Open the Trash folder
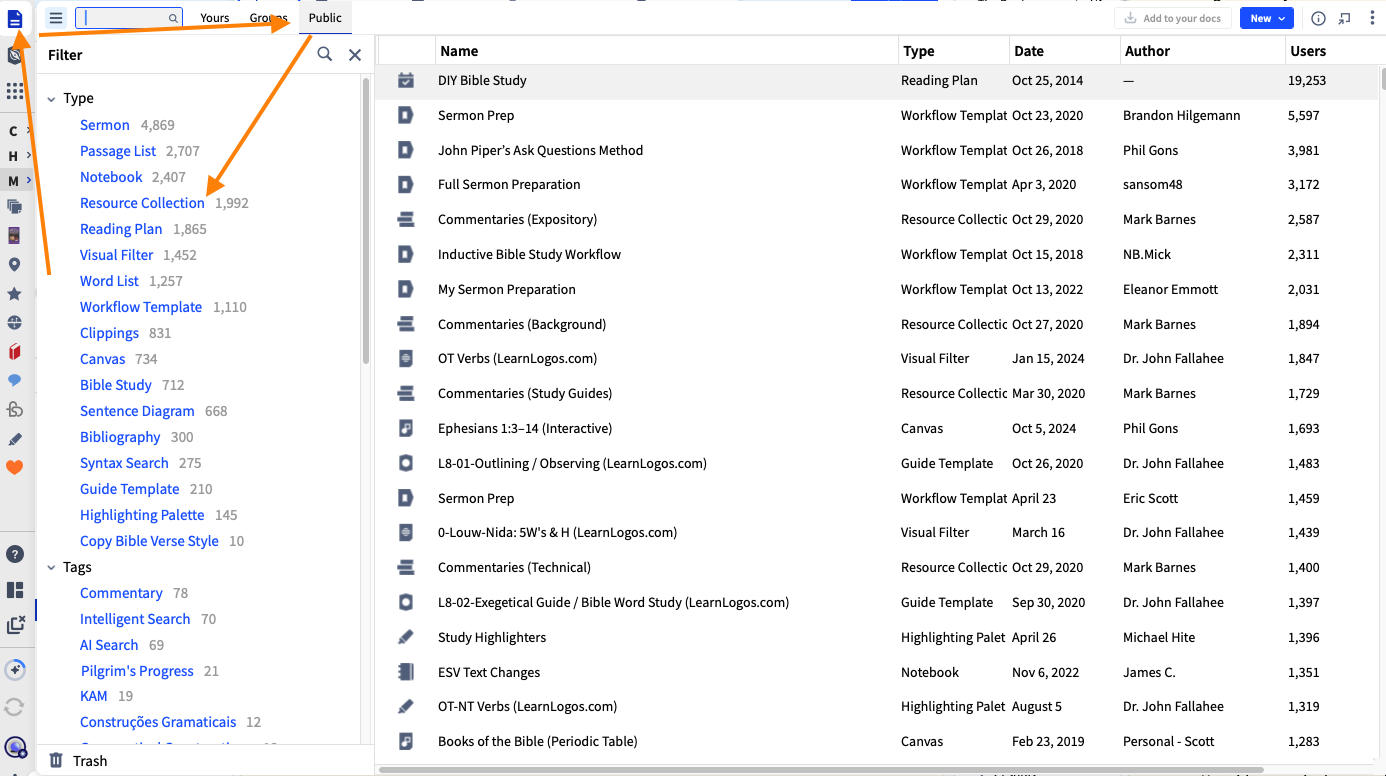The image size is (1386, 776). point(78,761)
